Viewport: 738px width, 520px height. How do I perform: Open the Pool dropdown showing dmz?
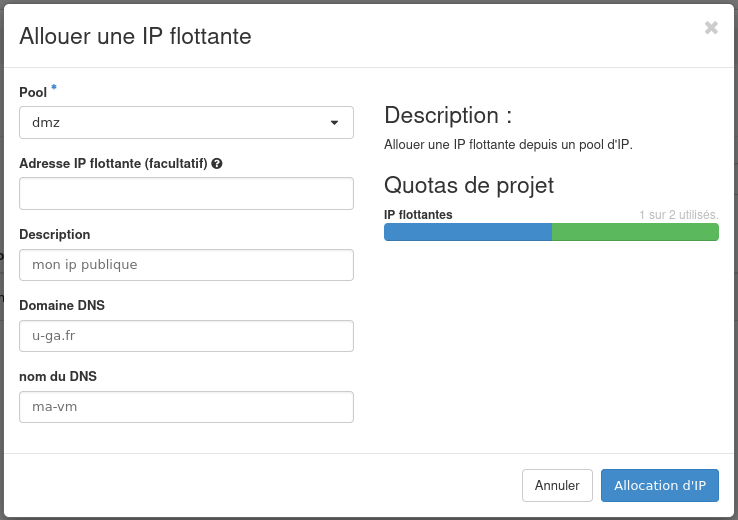[x=186, y=122]
